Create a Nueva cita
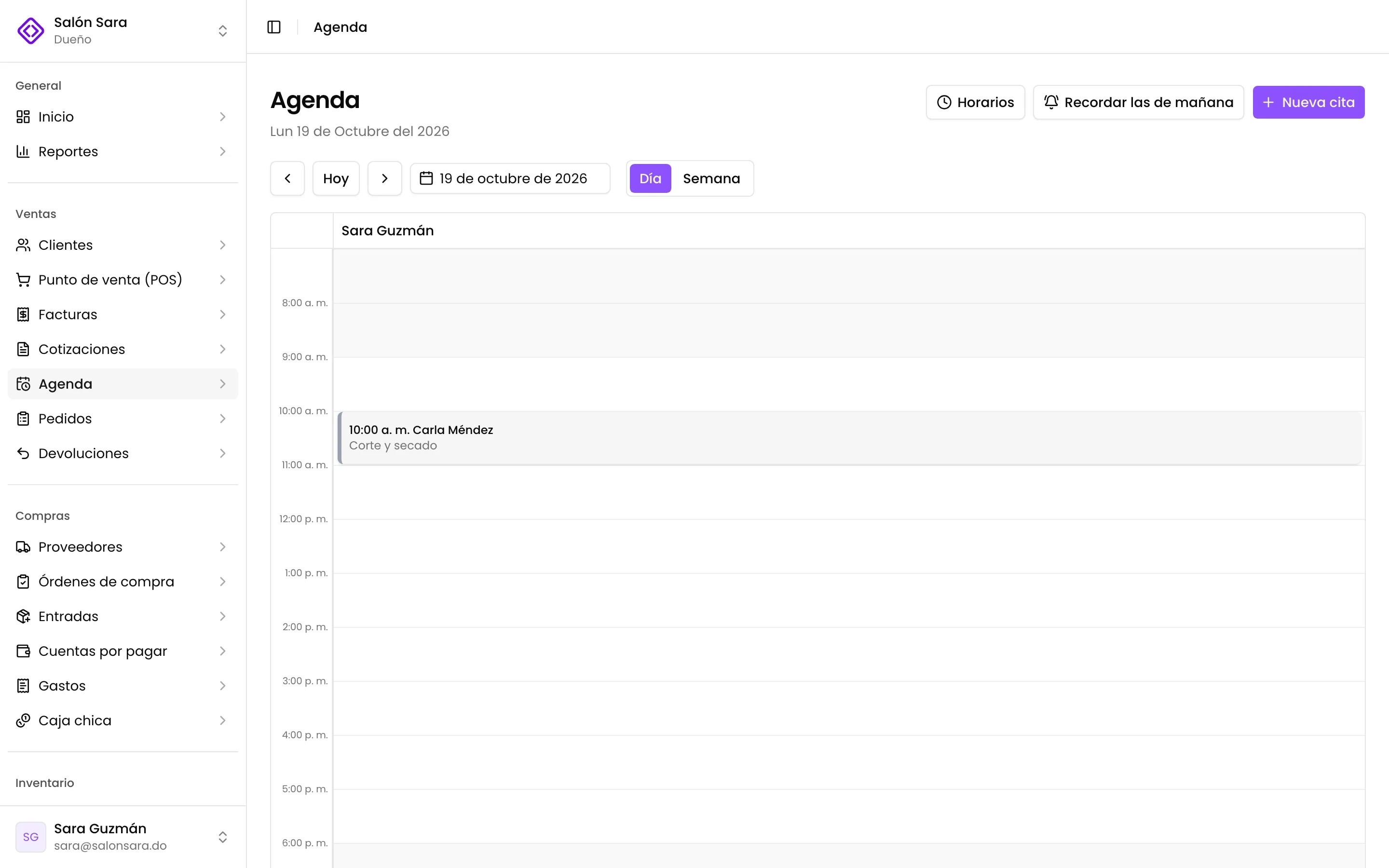Image resolution: width=1389 pixels, height=868 pixels. [1308, 102]
